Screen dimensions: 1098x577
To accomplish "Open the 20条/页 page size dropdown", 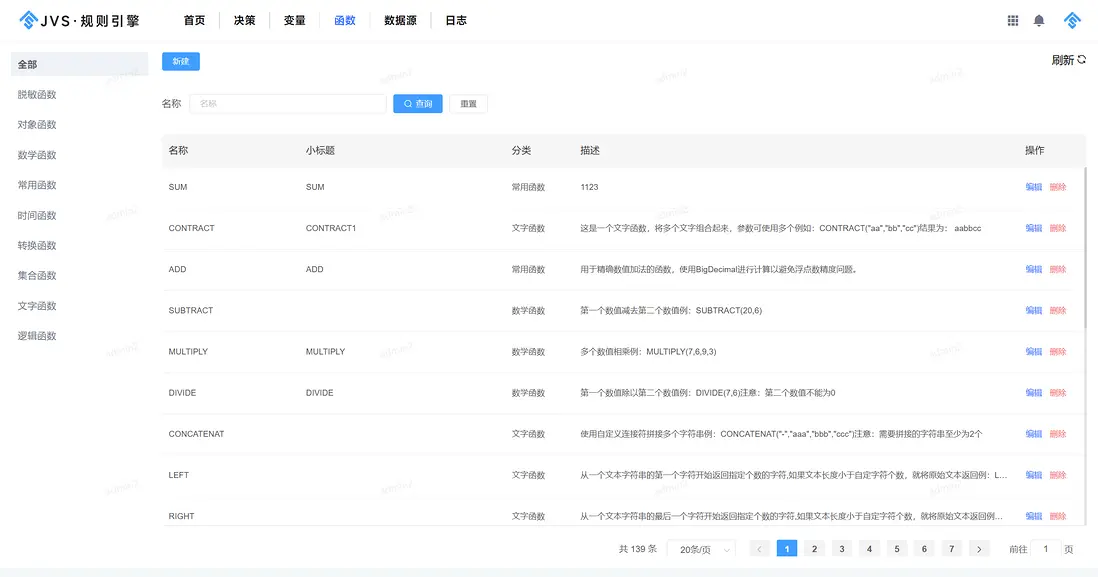I will [x=700, y=548].
